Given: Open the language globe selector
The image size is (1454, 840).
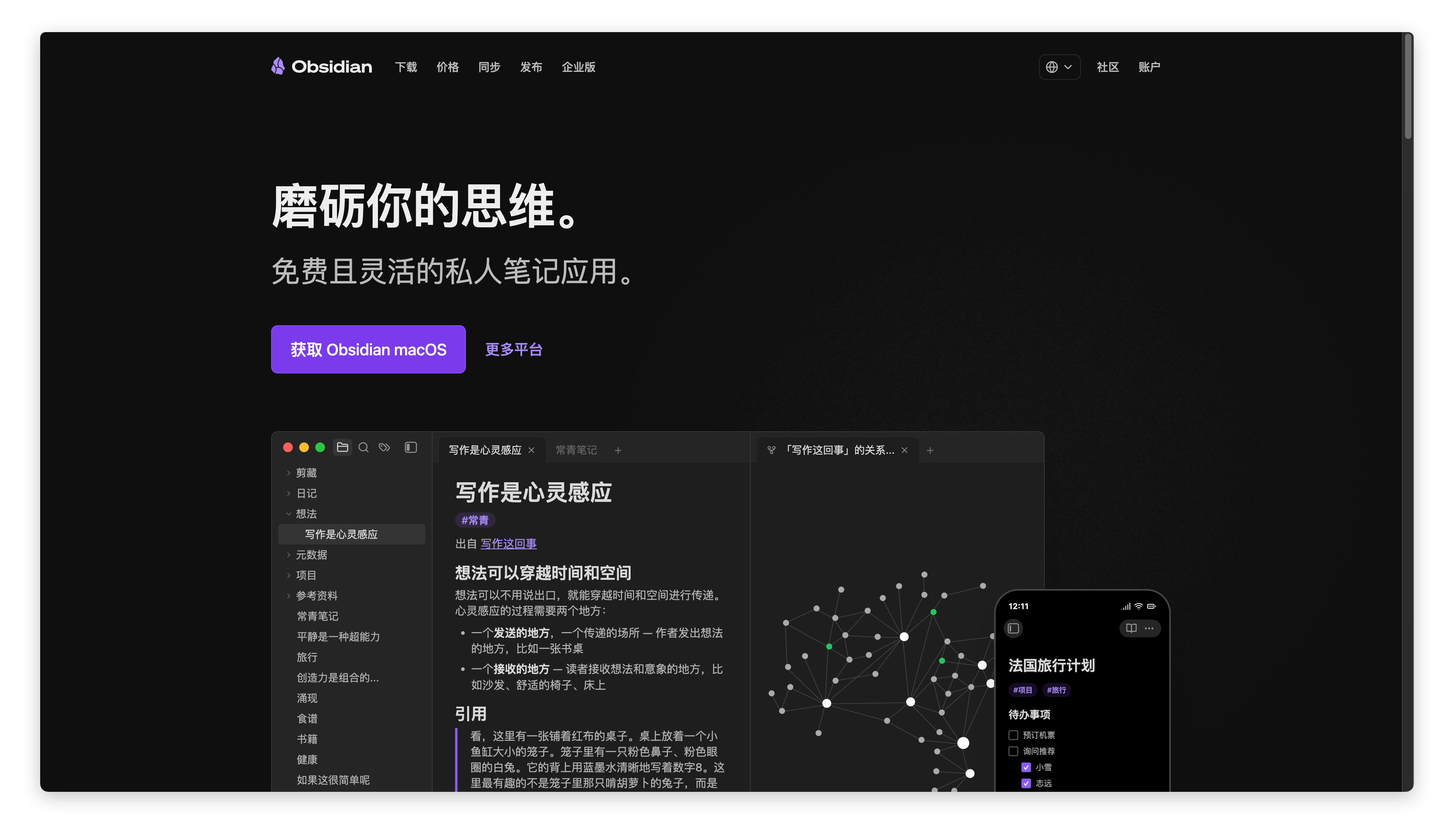Looking at the screenshot, I should coord(1059,67).
